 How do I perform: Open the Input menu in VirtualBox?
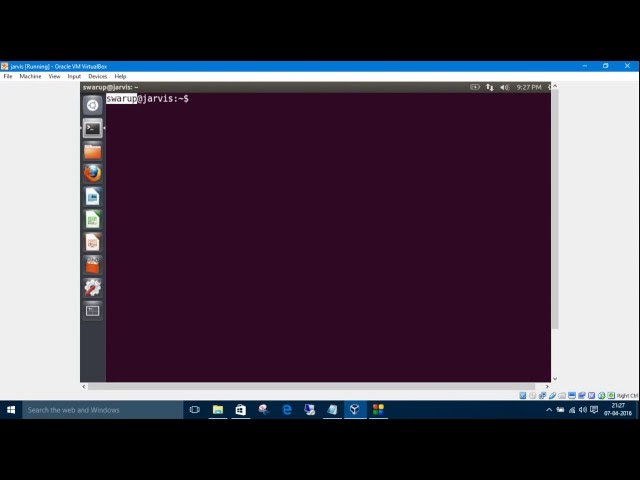click(74, 76)
